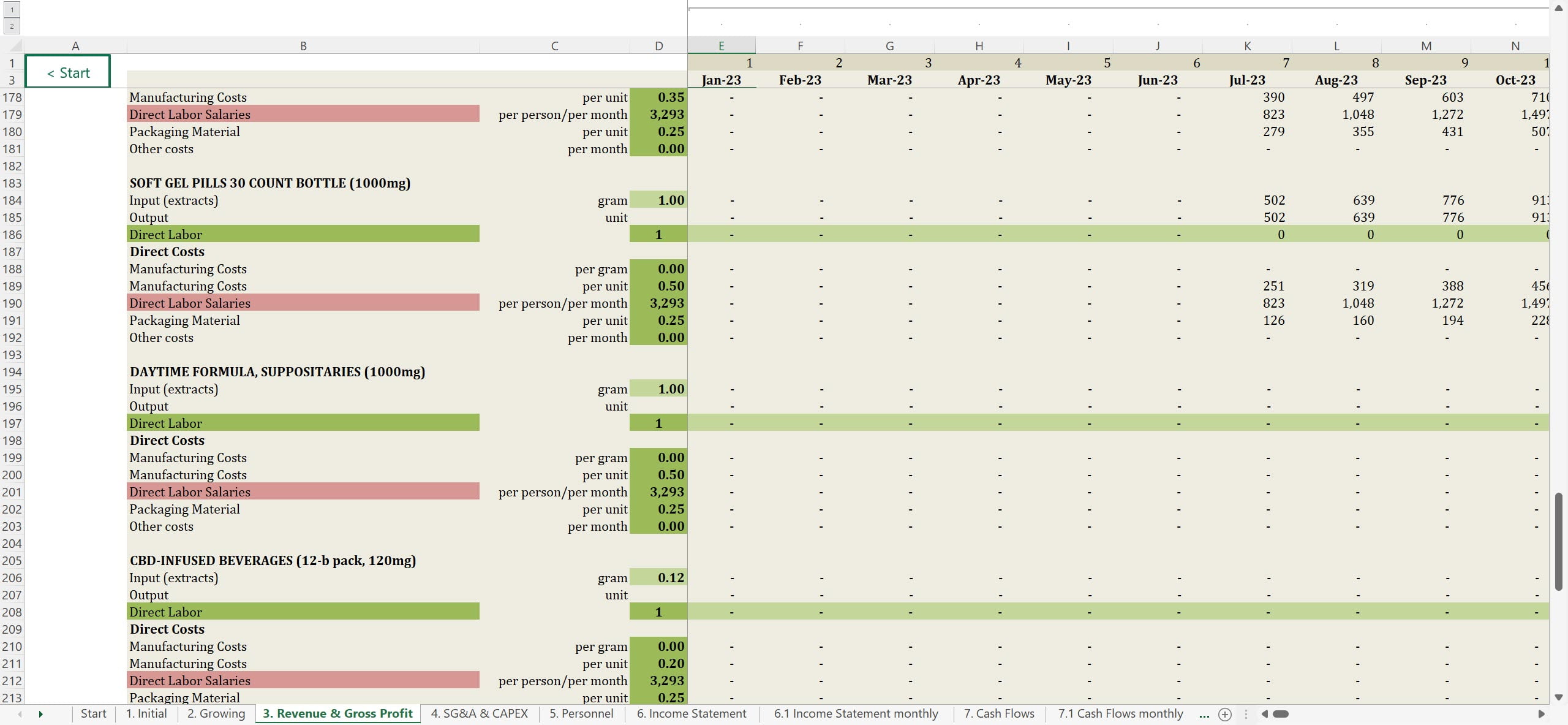Click the vertical scroll down arrow
The image size is (1568, 725).
[1559, 697]
